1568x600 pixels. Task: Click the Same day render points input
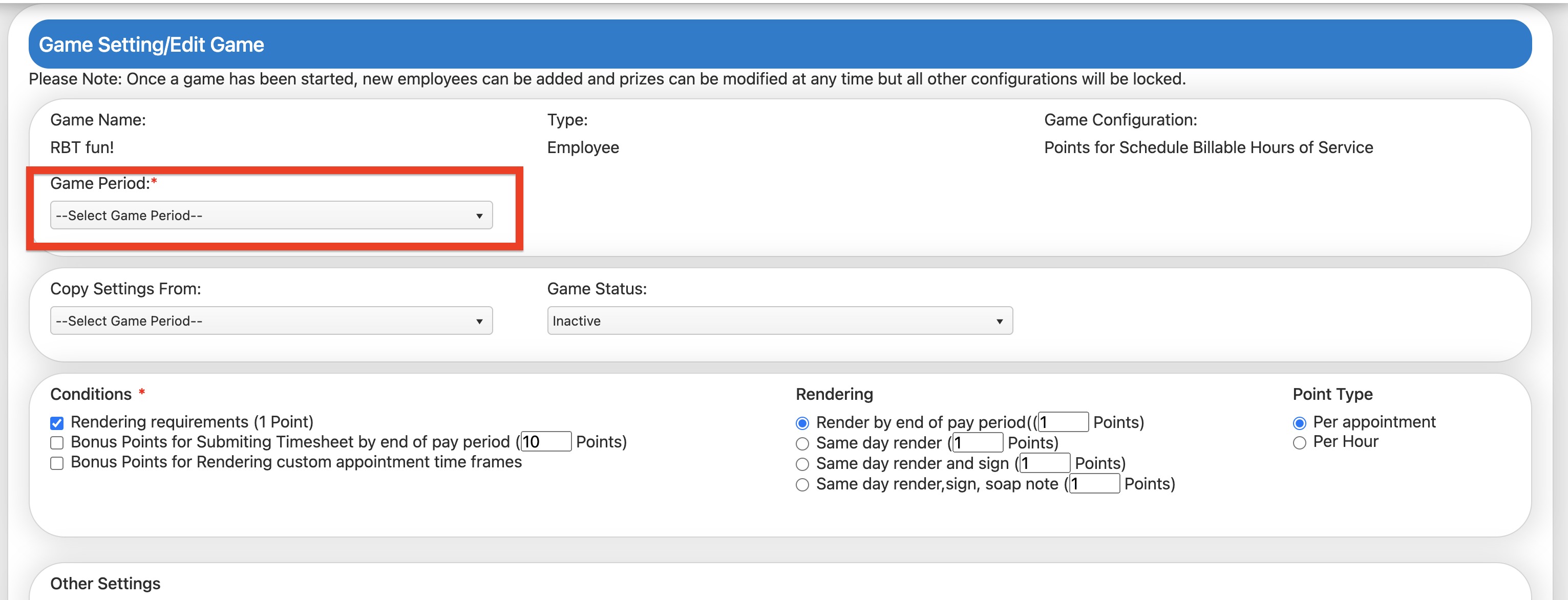click(x=977, y=443)
